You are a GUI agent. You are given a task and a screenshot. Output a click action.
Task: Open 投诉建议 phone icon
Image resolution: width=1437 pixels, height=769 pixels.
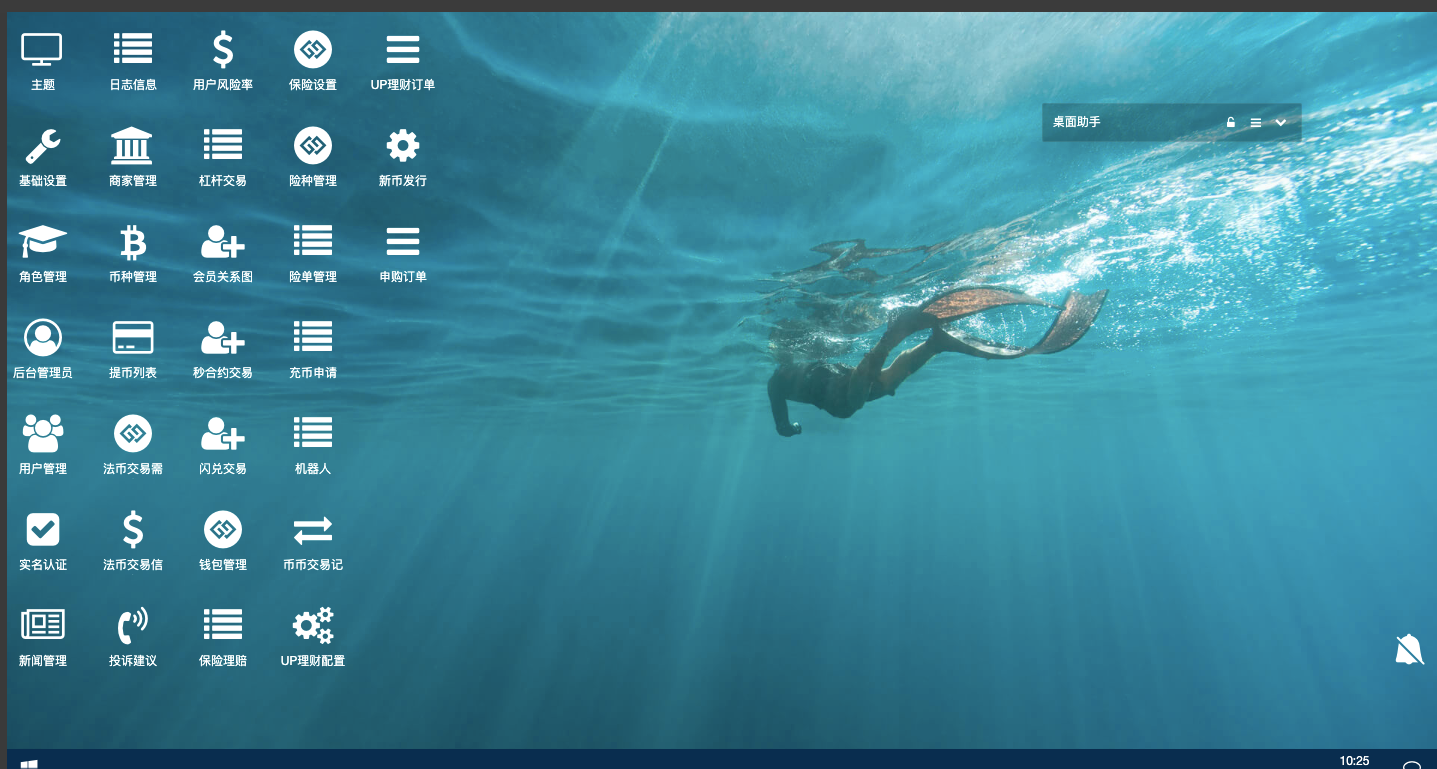132,626
